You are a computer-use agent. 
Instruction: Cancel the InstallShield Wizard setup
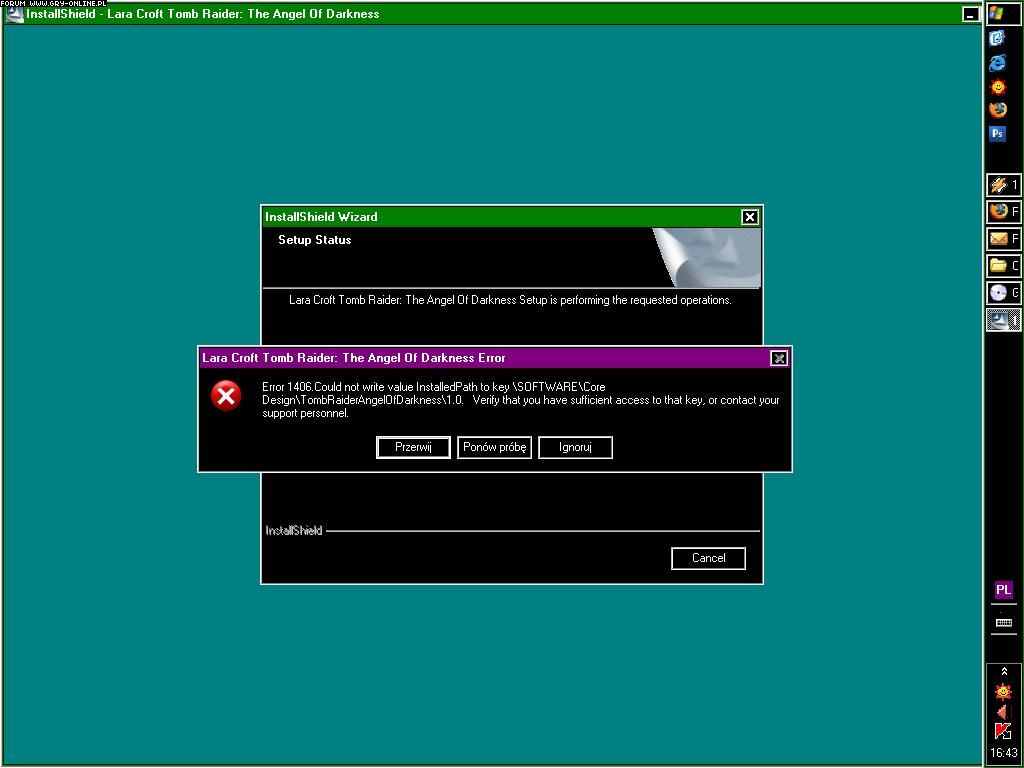pos(709,558)
